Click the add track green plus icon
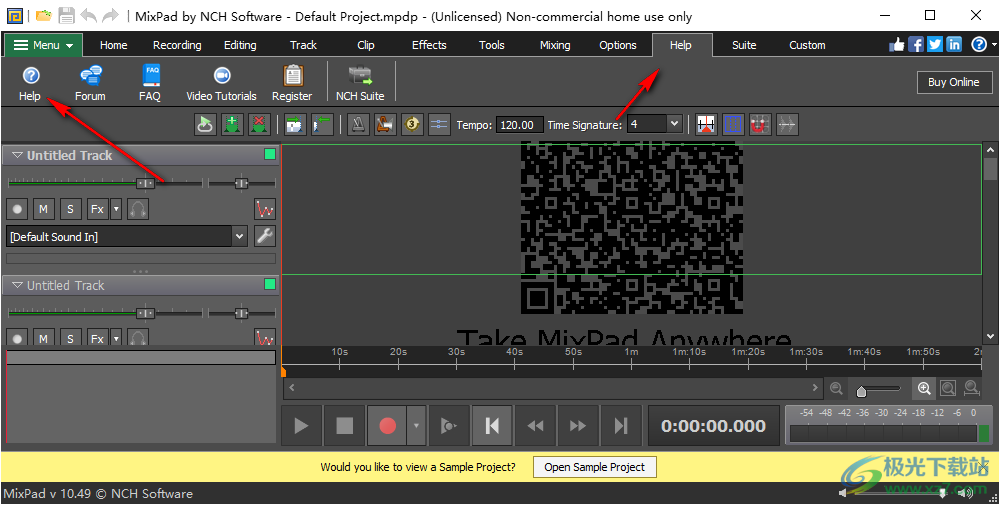1000x505 pixels. point(232,124)
